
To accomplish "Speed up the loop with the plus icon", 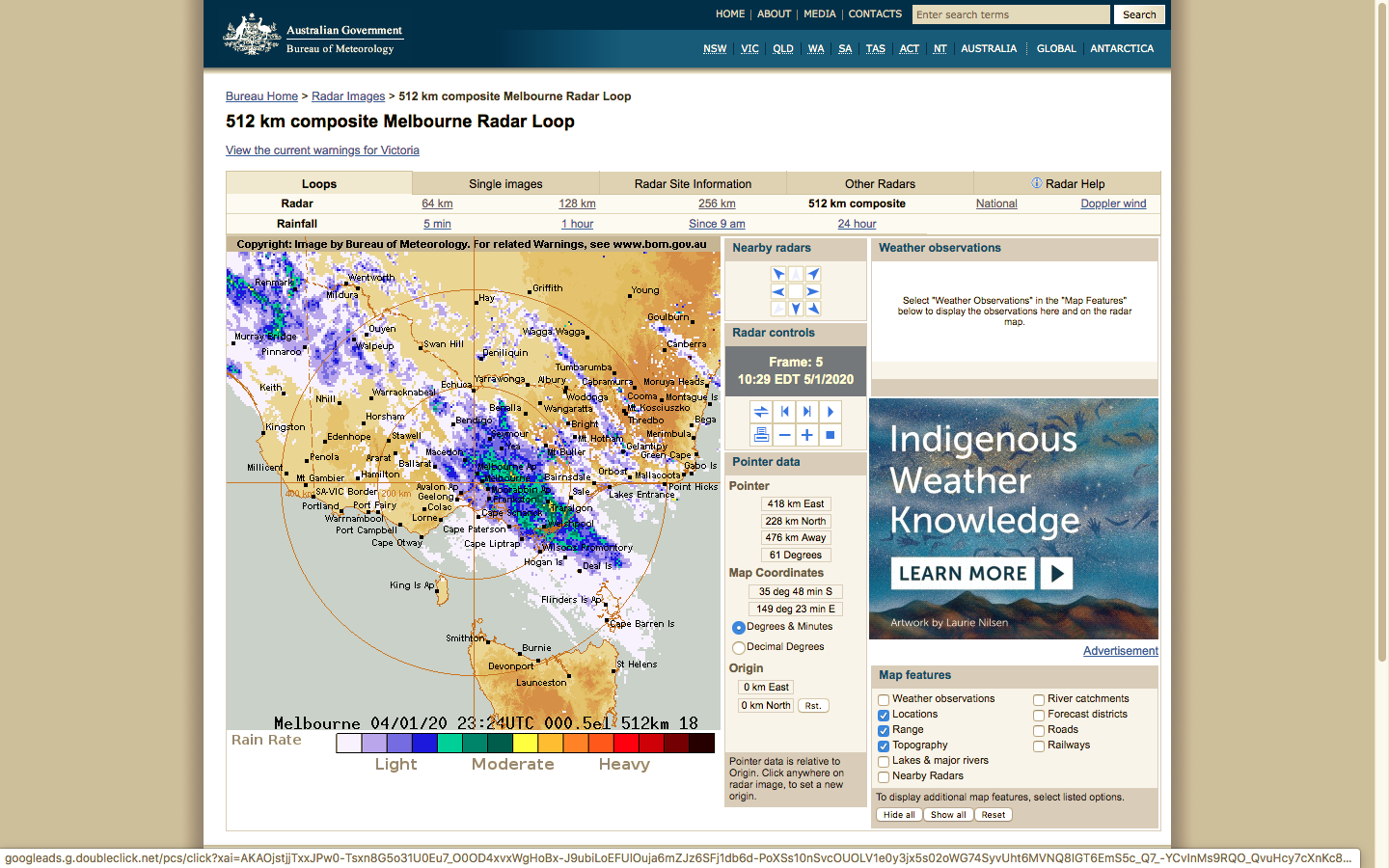I will click(x=807, y=435).
